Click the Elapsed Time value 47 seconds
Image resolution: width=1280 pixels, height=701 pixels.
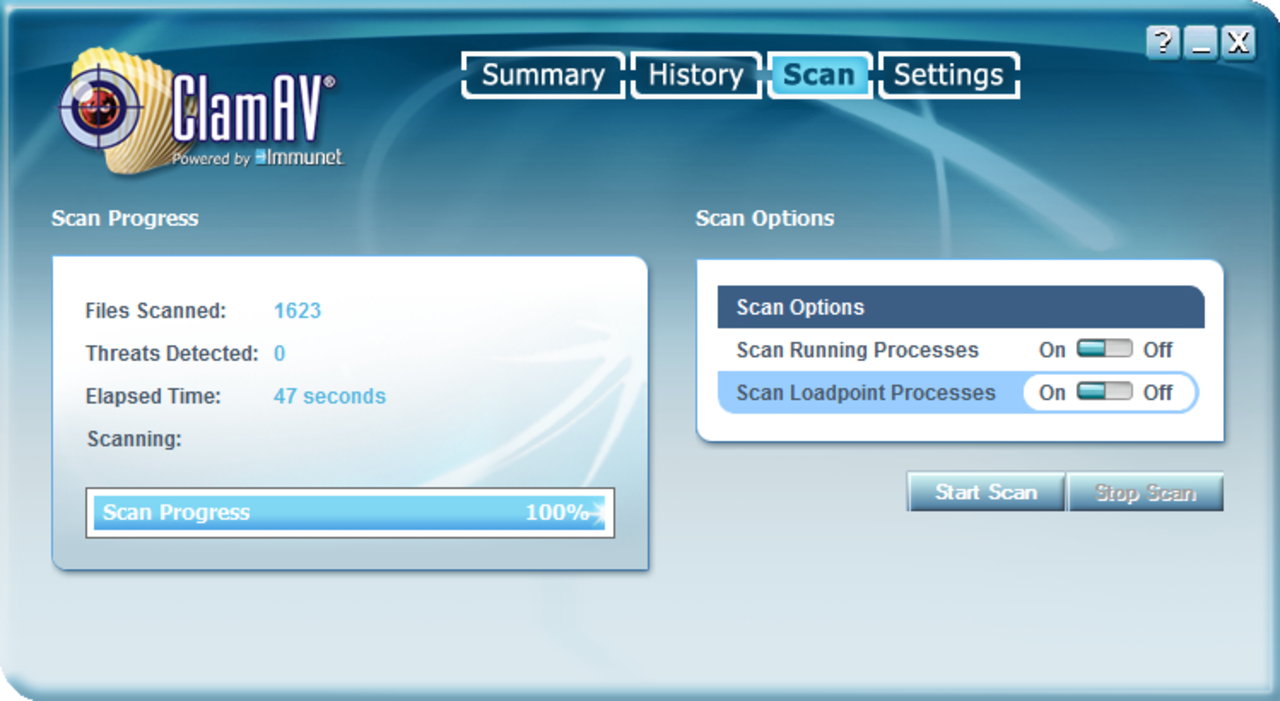tap(329, 397)
